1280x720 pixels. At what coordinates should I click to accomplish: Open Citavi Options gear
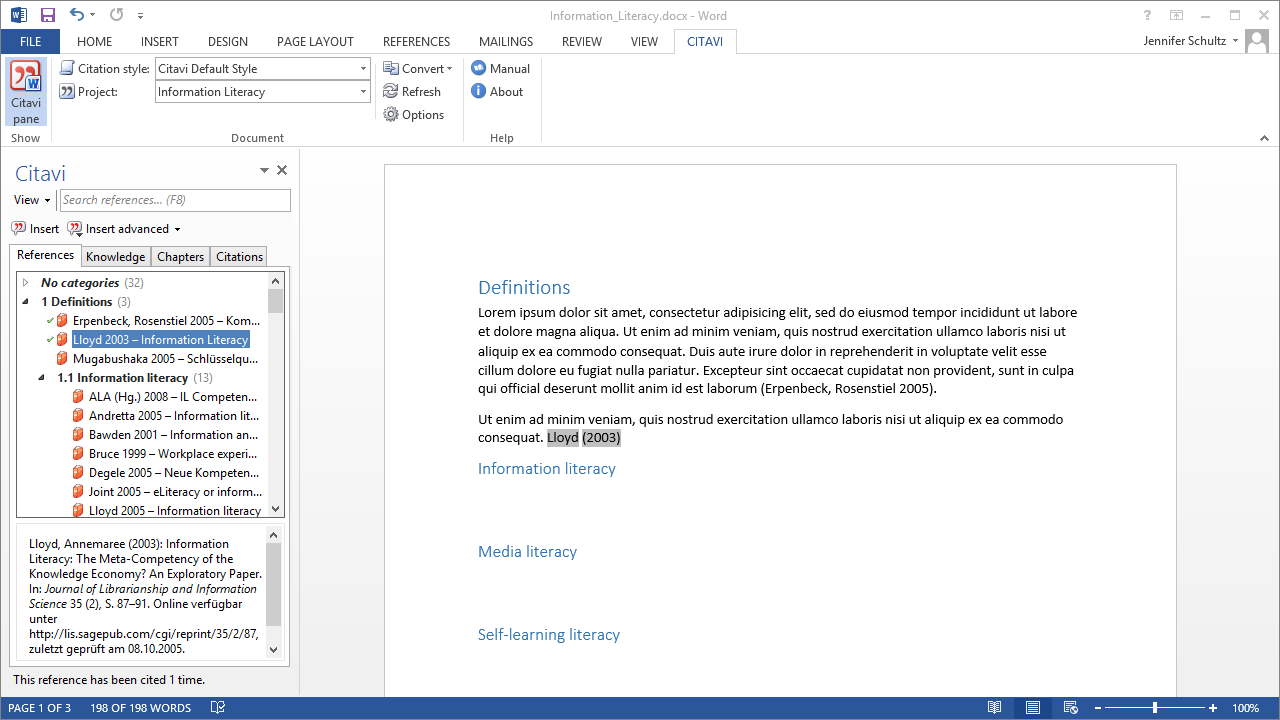click(391, 114)
